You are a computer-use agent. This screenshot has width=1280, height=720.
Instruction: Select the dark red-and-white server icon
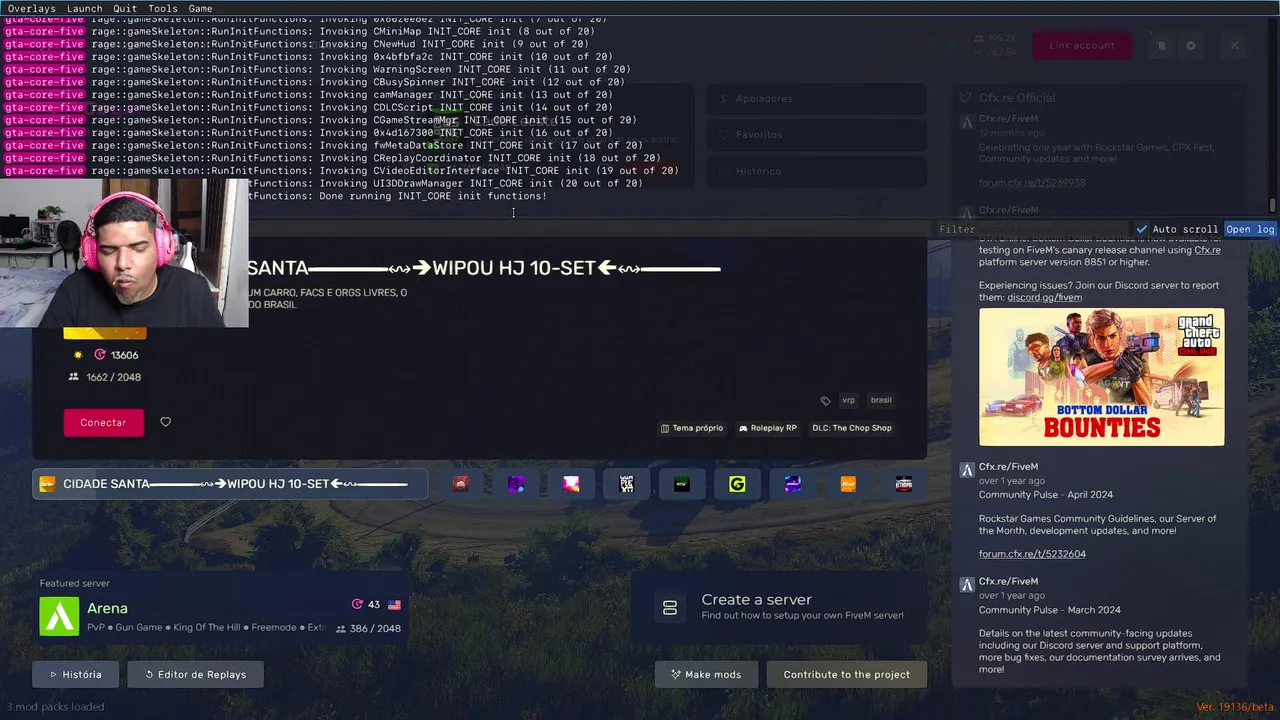click(x=903, y=484)
